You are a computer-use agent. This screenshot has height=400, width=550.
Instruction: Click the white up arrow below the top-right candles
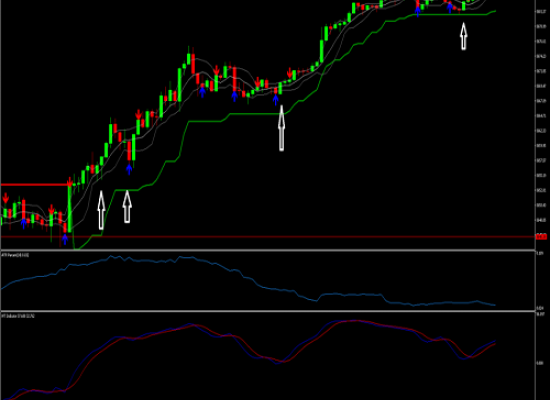point(463,36)
